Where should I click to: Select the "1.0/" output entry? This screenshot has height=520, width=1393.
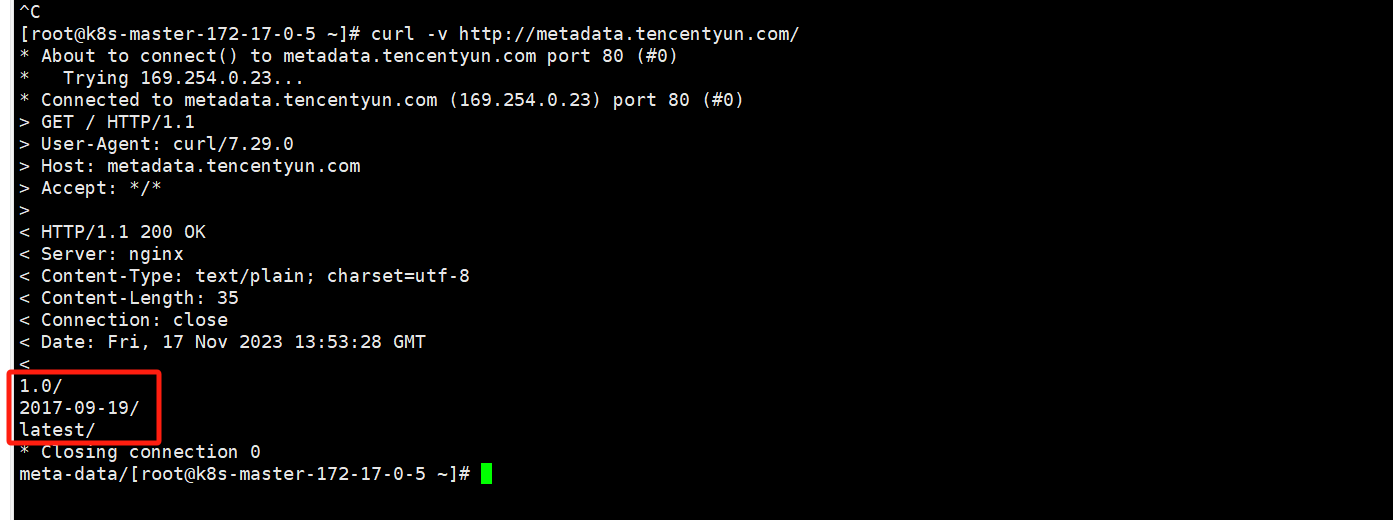(41, 386)
